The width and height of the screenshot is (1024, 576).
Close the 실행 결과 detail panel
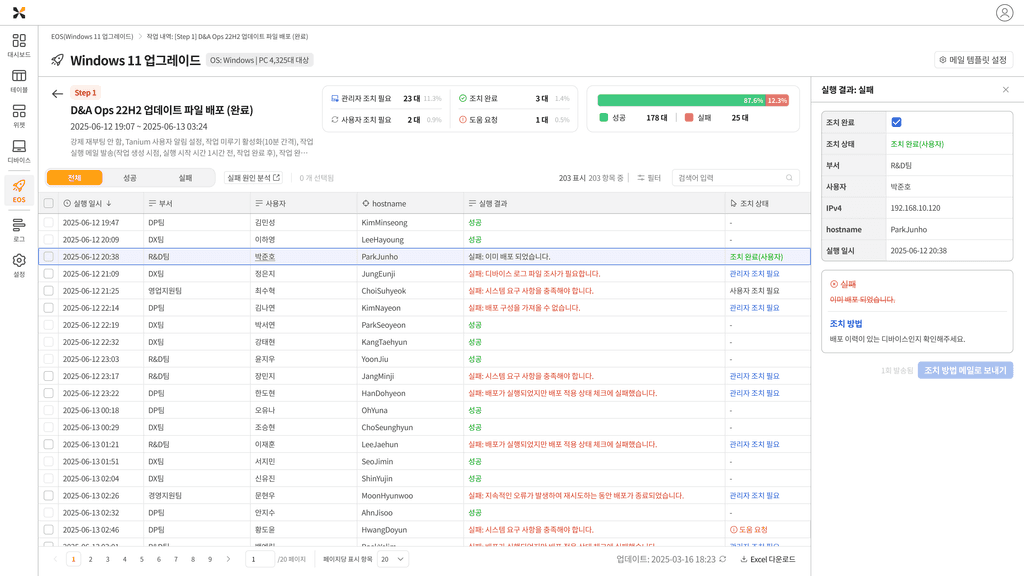pyautogui.click(x=1005, y=89)
